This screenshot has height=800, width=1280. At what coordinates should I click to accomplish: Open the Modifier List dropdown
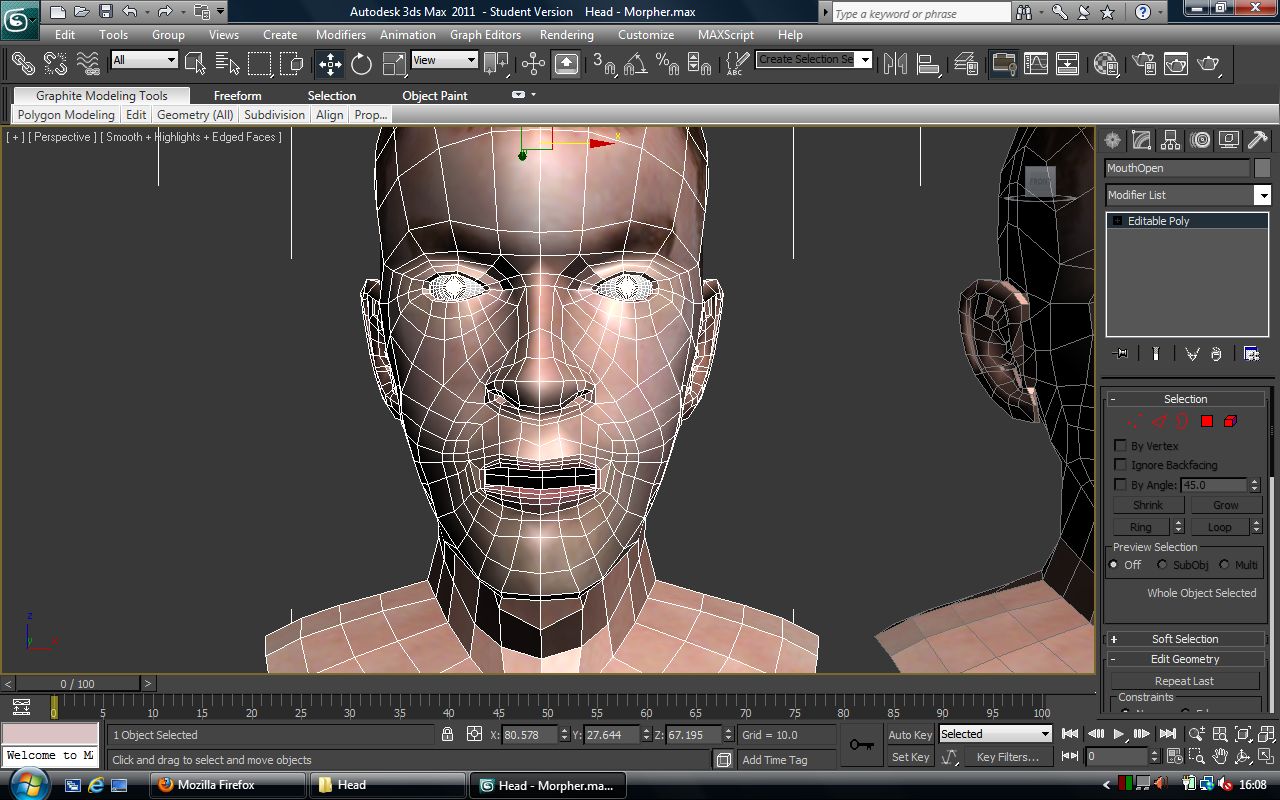1263,195
